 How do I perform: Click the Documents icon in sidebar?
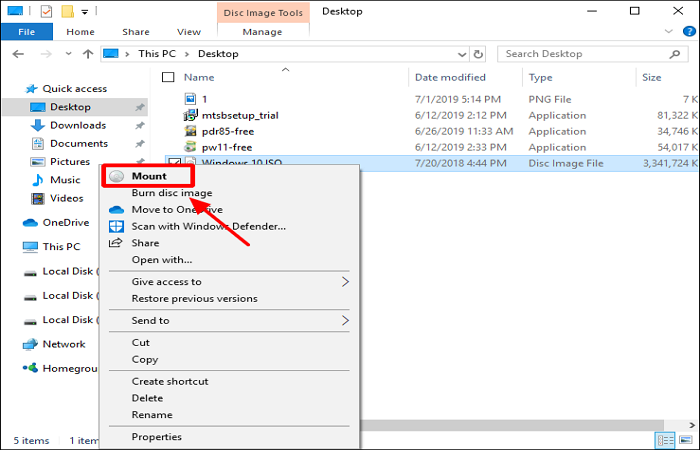pos(38,144)
